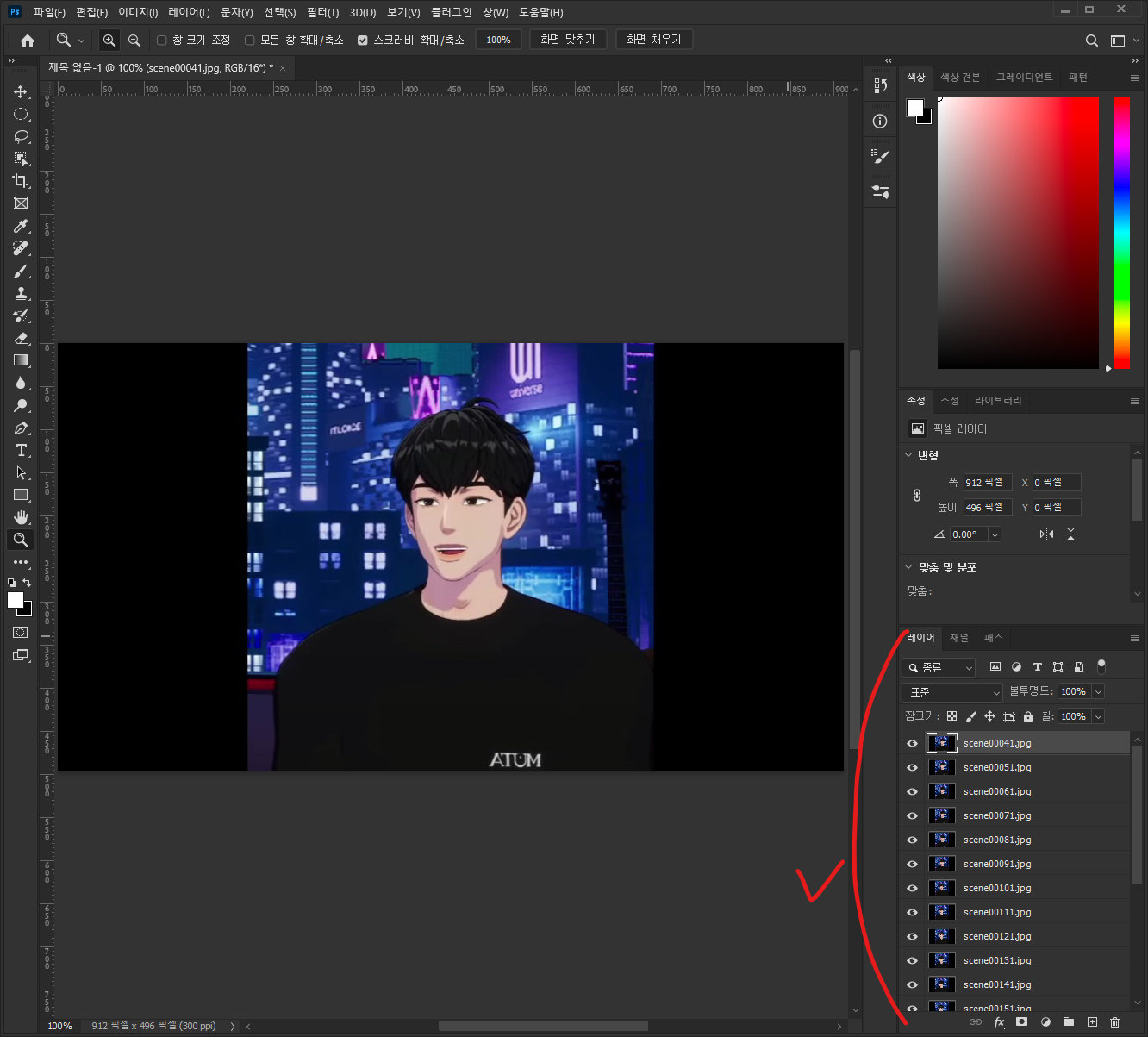Flip horizontally in the Properties panel

point(1046,534)
